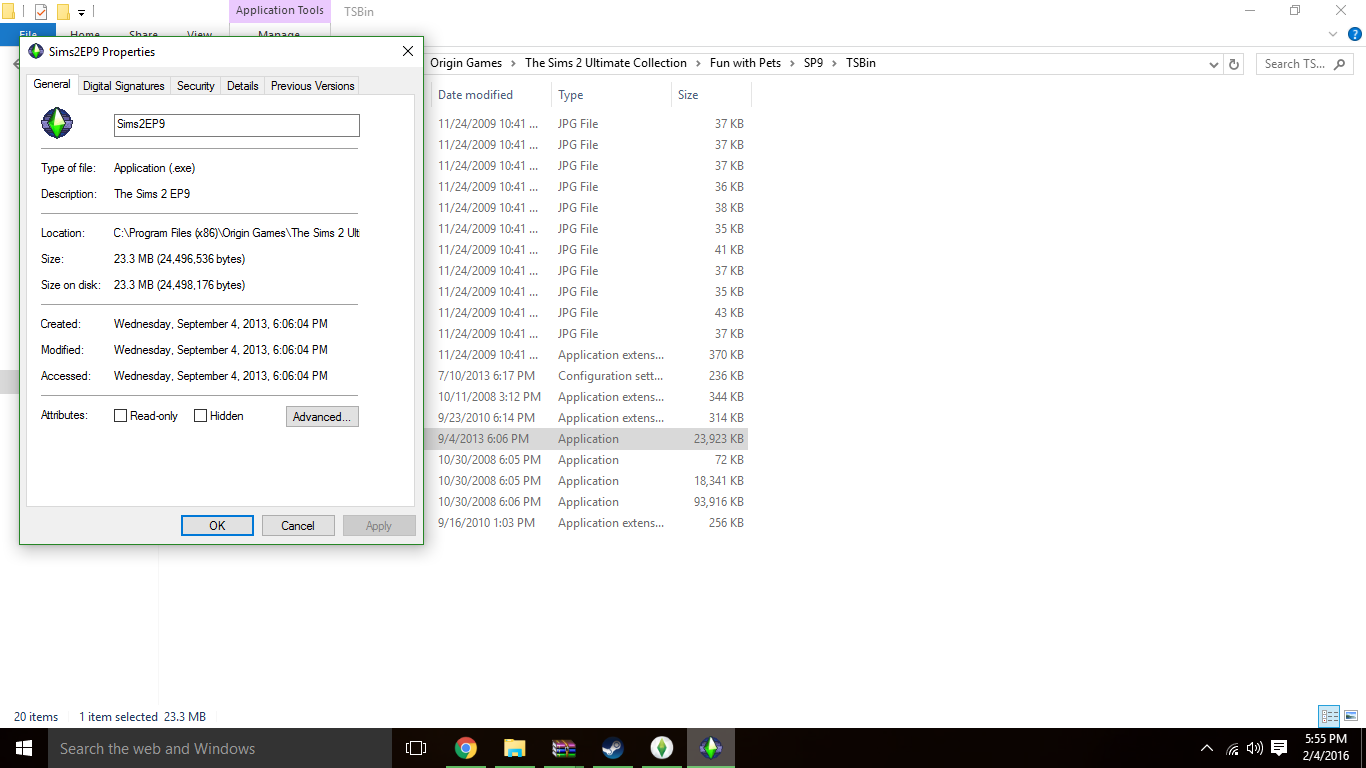Tick the Hidden attribute checkbox

click(x=200, y=416)
